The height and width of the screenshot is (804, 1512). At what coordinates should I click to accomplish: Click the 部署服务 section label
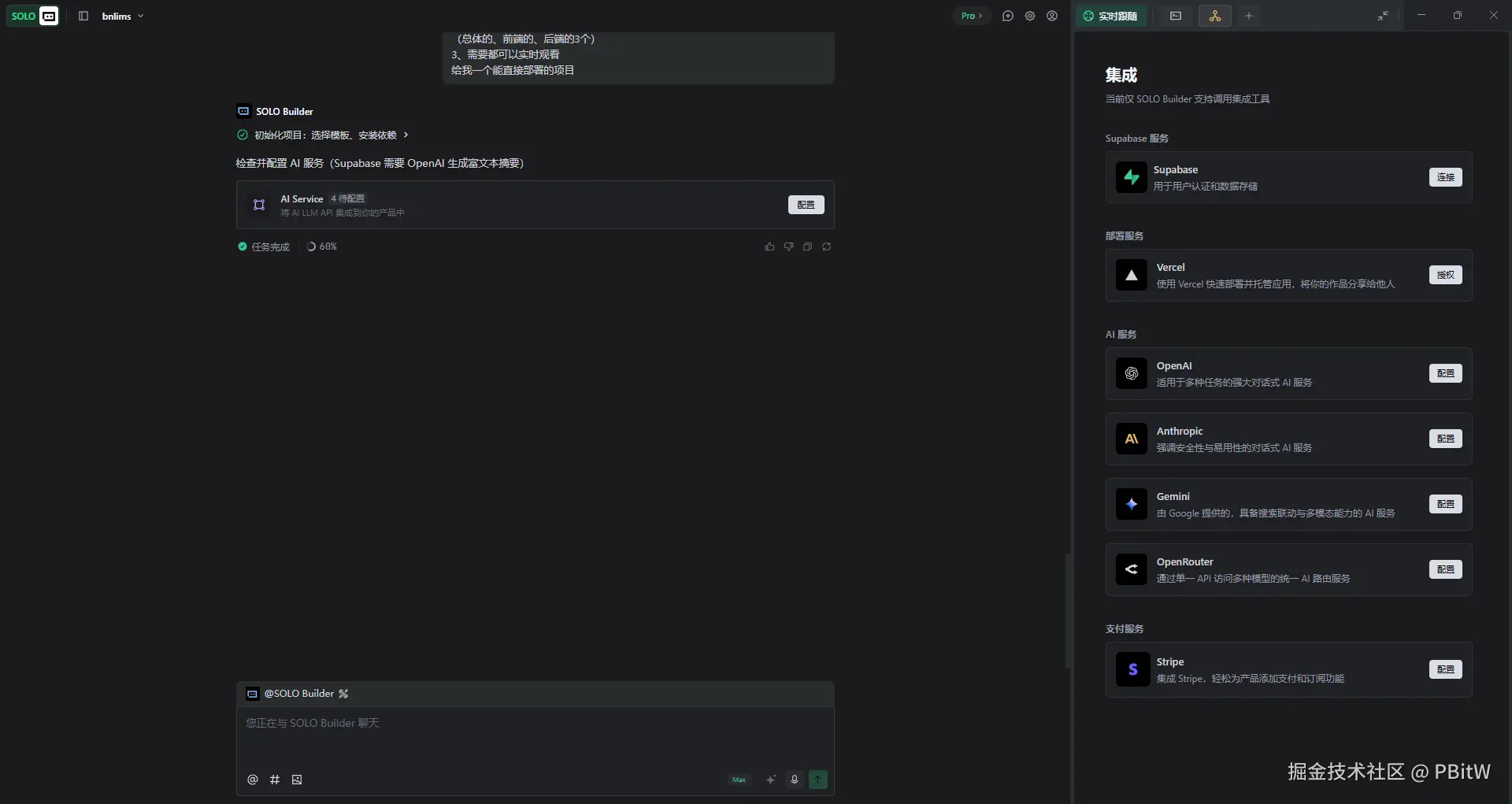(x=1125, y=236)
